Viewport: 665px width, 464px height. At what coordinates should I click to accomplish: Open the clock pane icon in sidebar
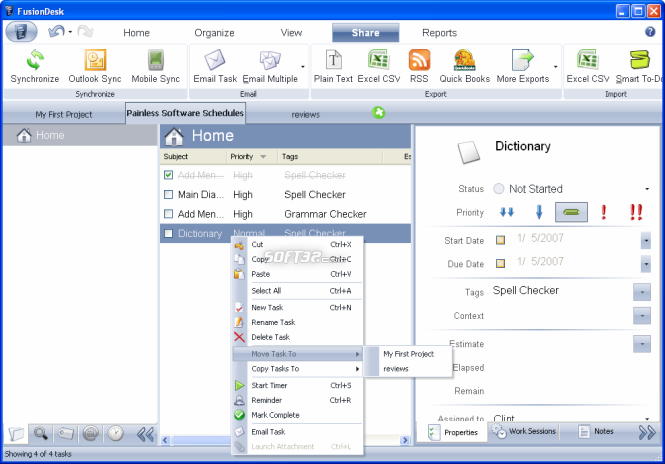(x=115, y=433)
